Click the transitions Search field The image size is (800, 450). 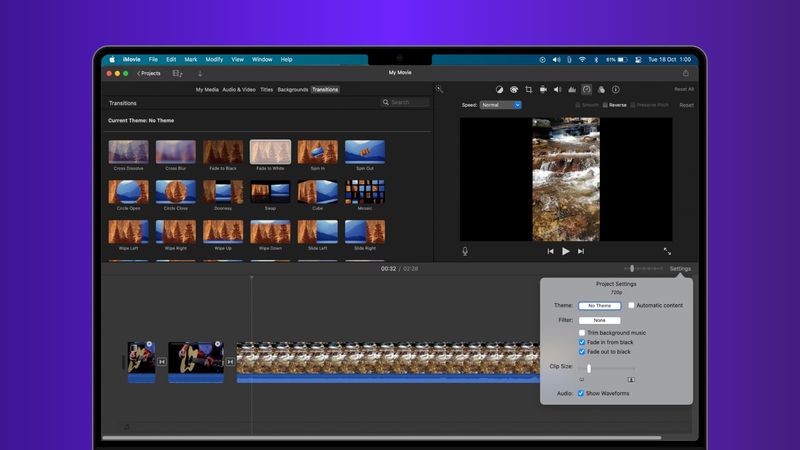coord(405,103)
